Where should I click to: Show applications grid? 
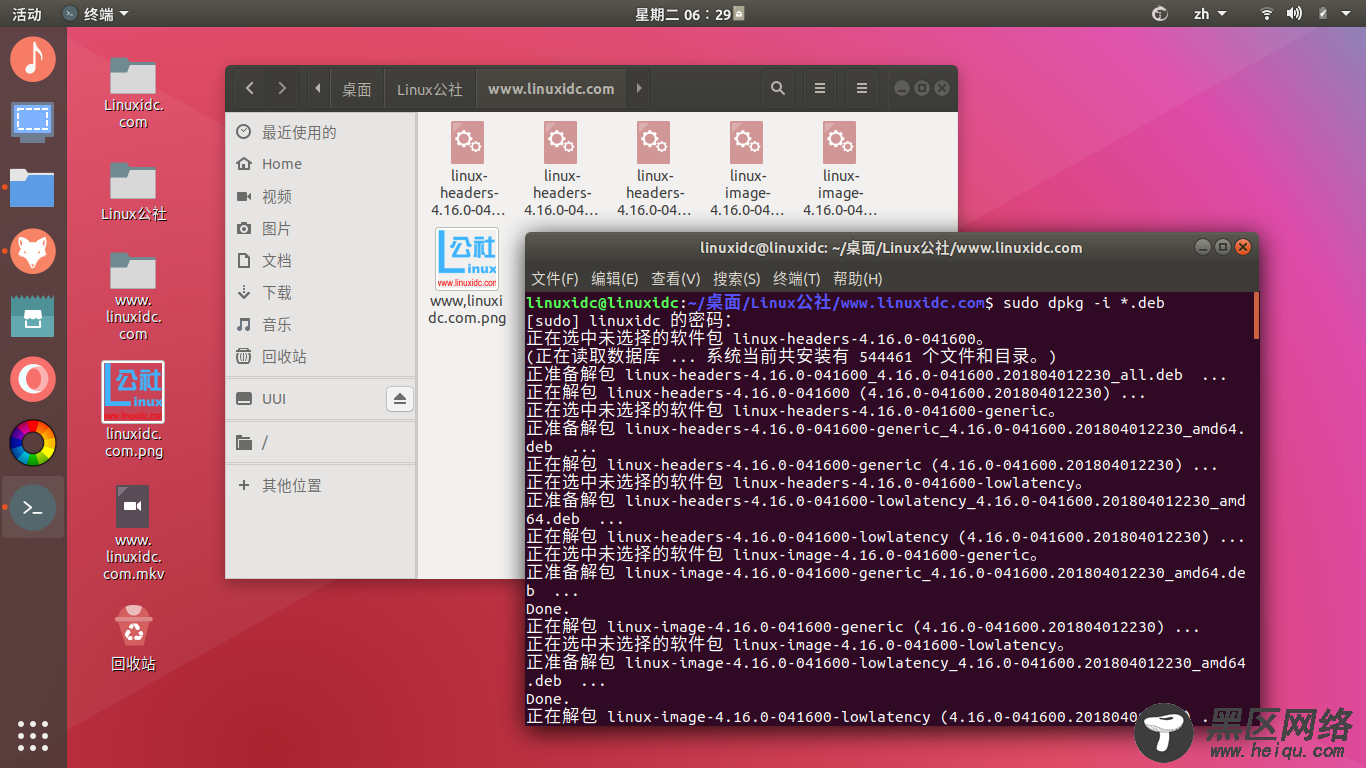(33, 736)
